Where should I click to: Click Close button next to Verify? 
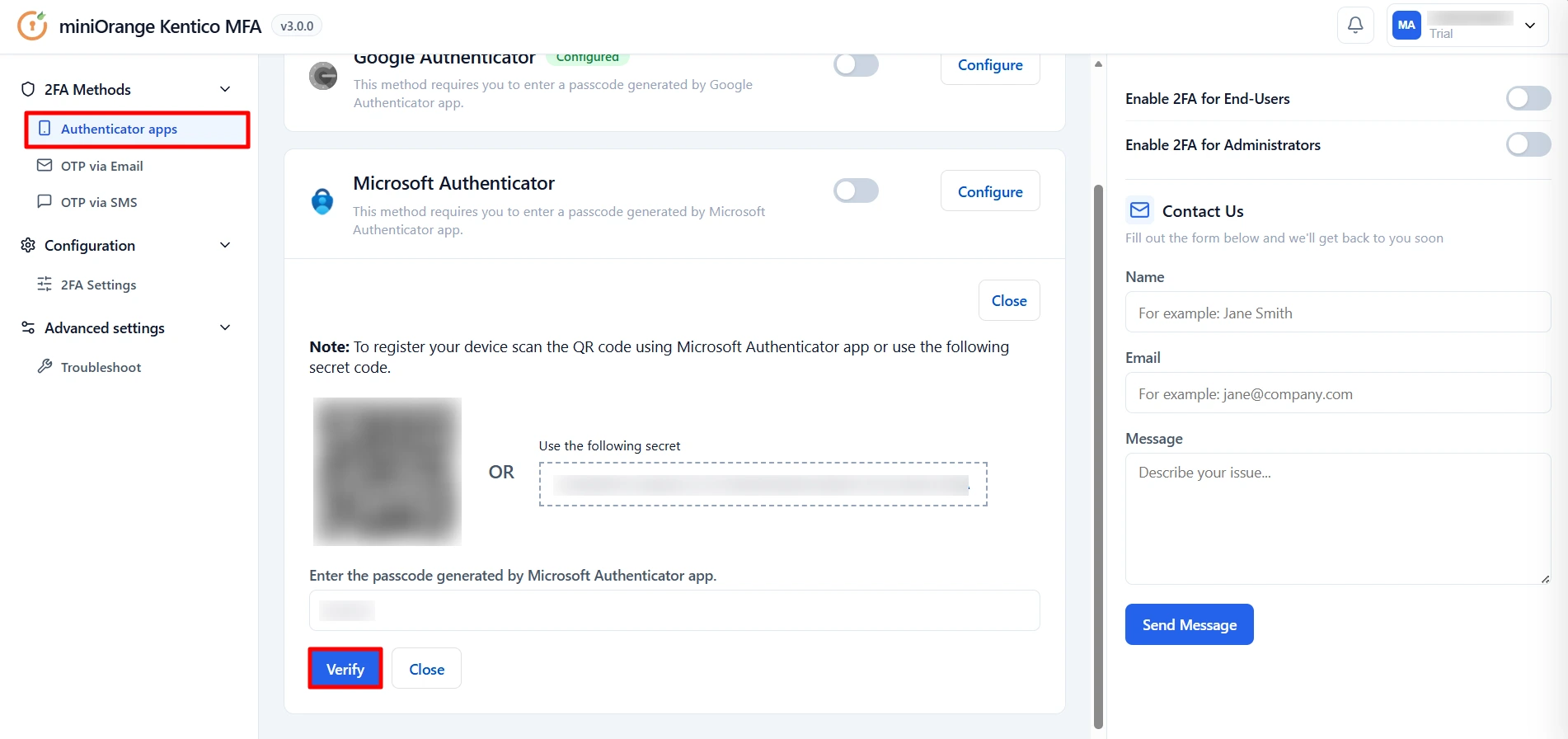pos(426,669)
